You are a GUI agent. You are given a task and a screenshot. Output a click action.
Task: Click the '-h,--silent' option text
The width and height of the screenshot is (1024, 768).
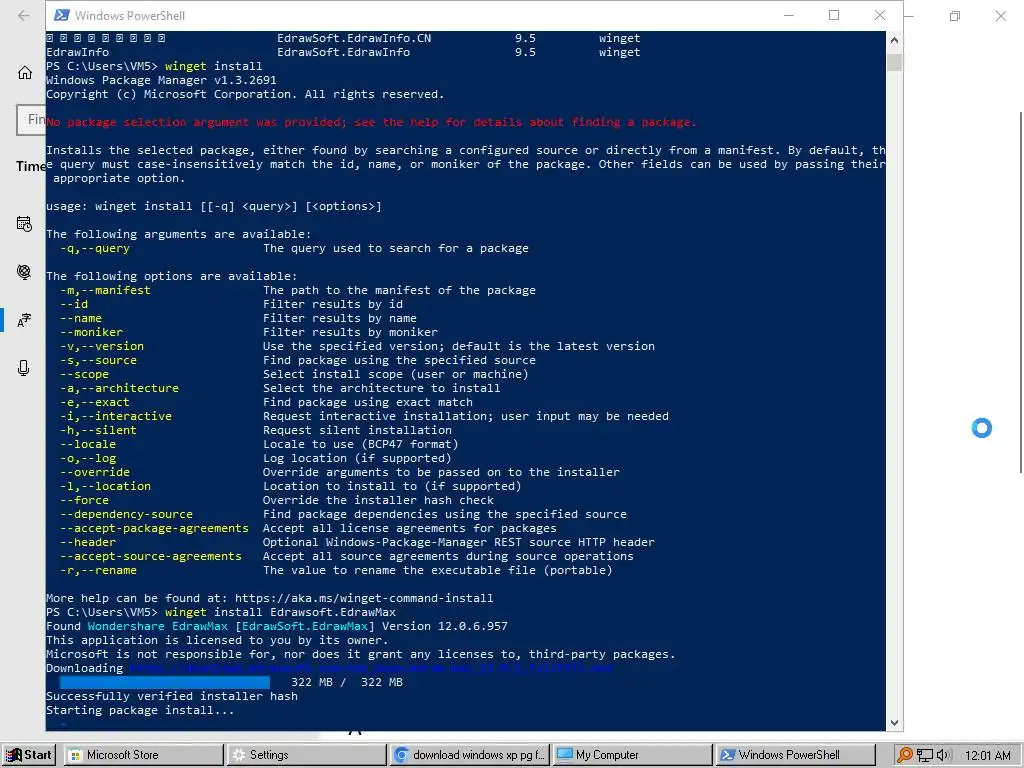pos(98,430)
